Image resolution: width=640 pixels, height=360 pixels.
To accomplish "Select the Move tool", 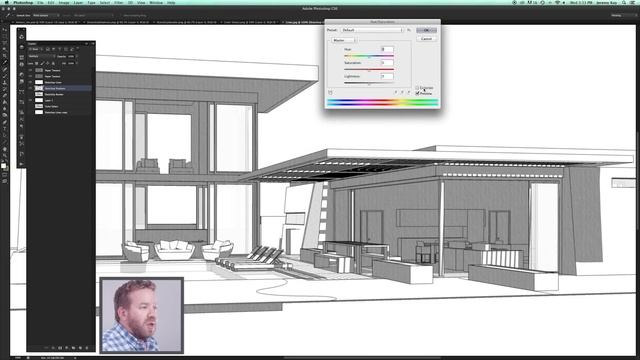I will click(5, 29).
